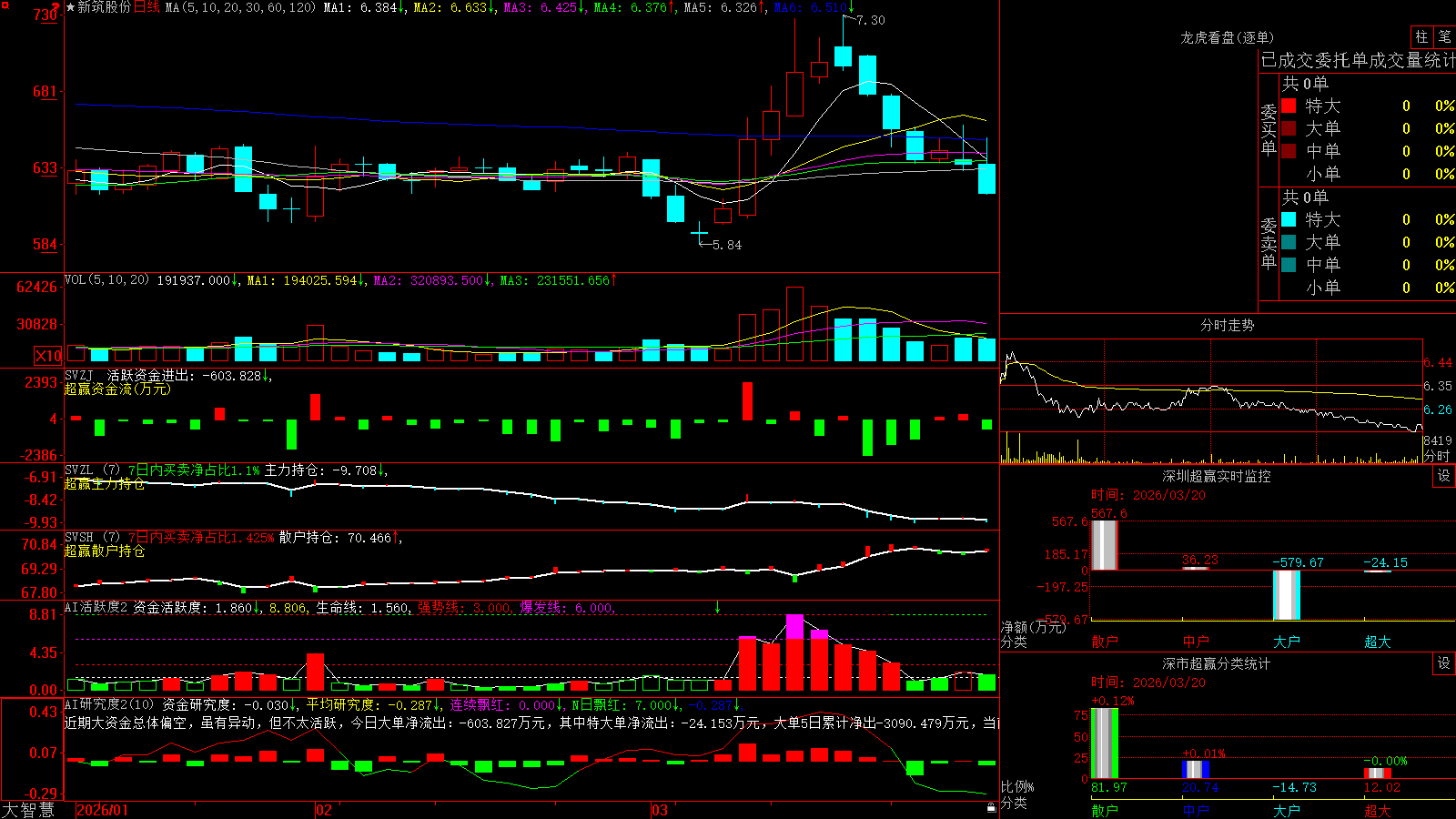The width and height of the screenshot is (1456, 819).
Task: Click red 特大 buy-order color swatch
Action: pos(1289,106)
